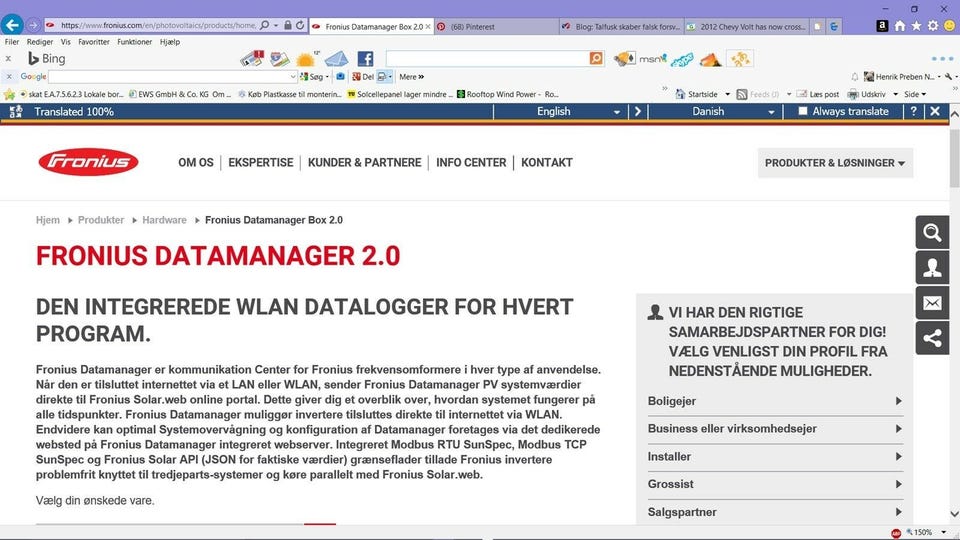Viewport: 960px width, 540px height.
Task: Open the Filer menu
Action: [12, 42]
